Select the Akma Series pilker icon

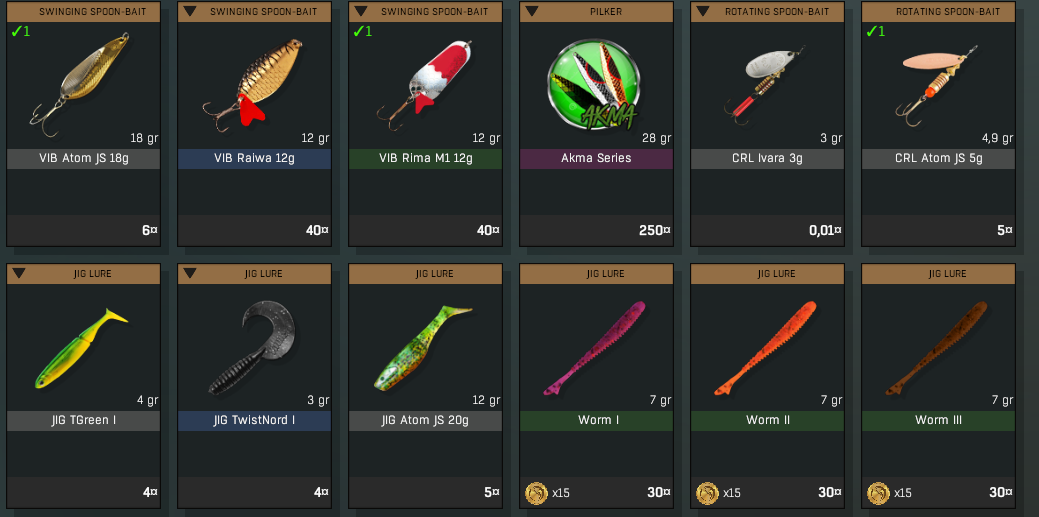tap(594, 85)
